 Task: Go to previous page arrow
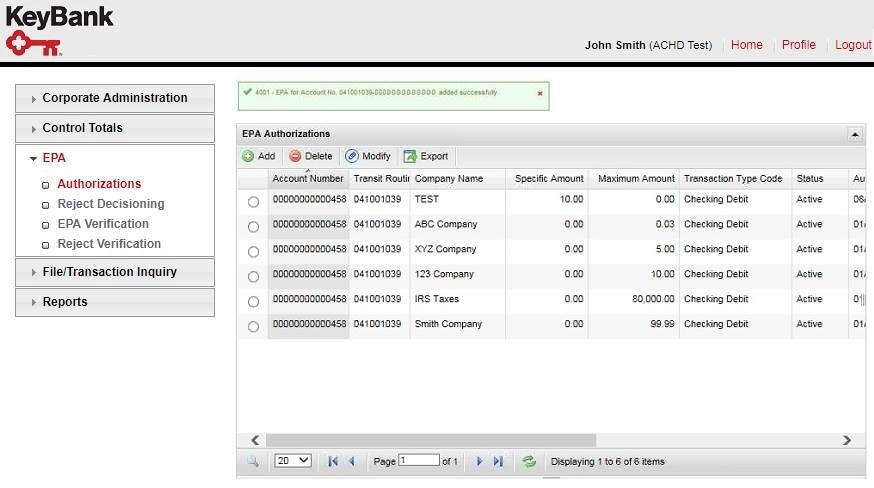352,461
